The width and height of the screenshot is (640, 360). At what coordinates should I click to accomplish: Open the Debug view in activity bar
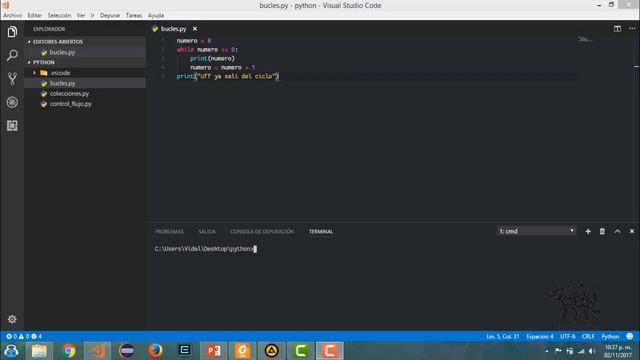(12, 102)
